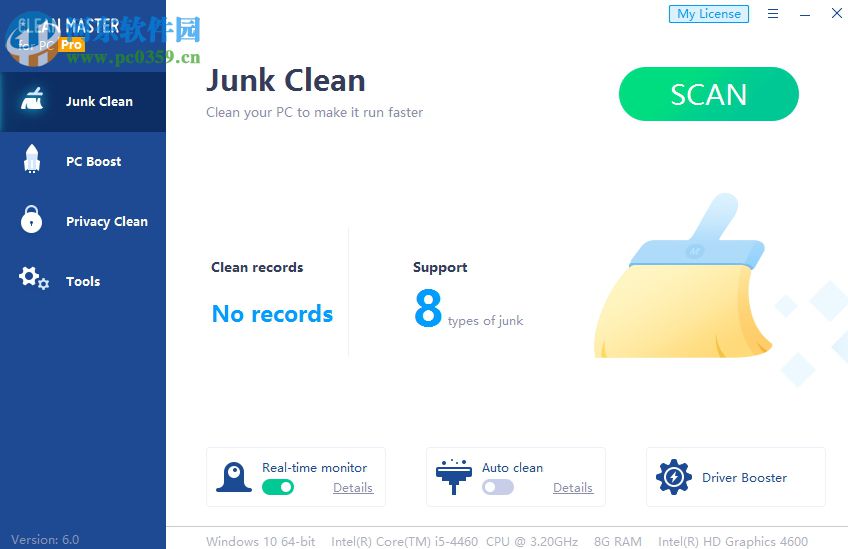Image resolution: width=848 pixels, height=549 pixels.
Task: Click the PC Boost rocket icon
Action: coord(32,159)
